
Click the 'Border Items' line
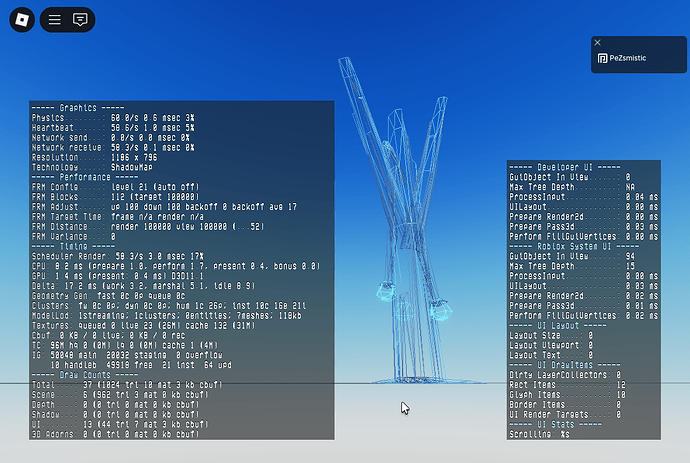565,405
